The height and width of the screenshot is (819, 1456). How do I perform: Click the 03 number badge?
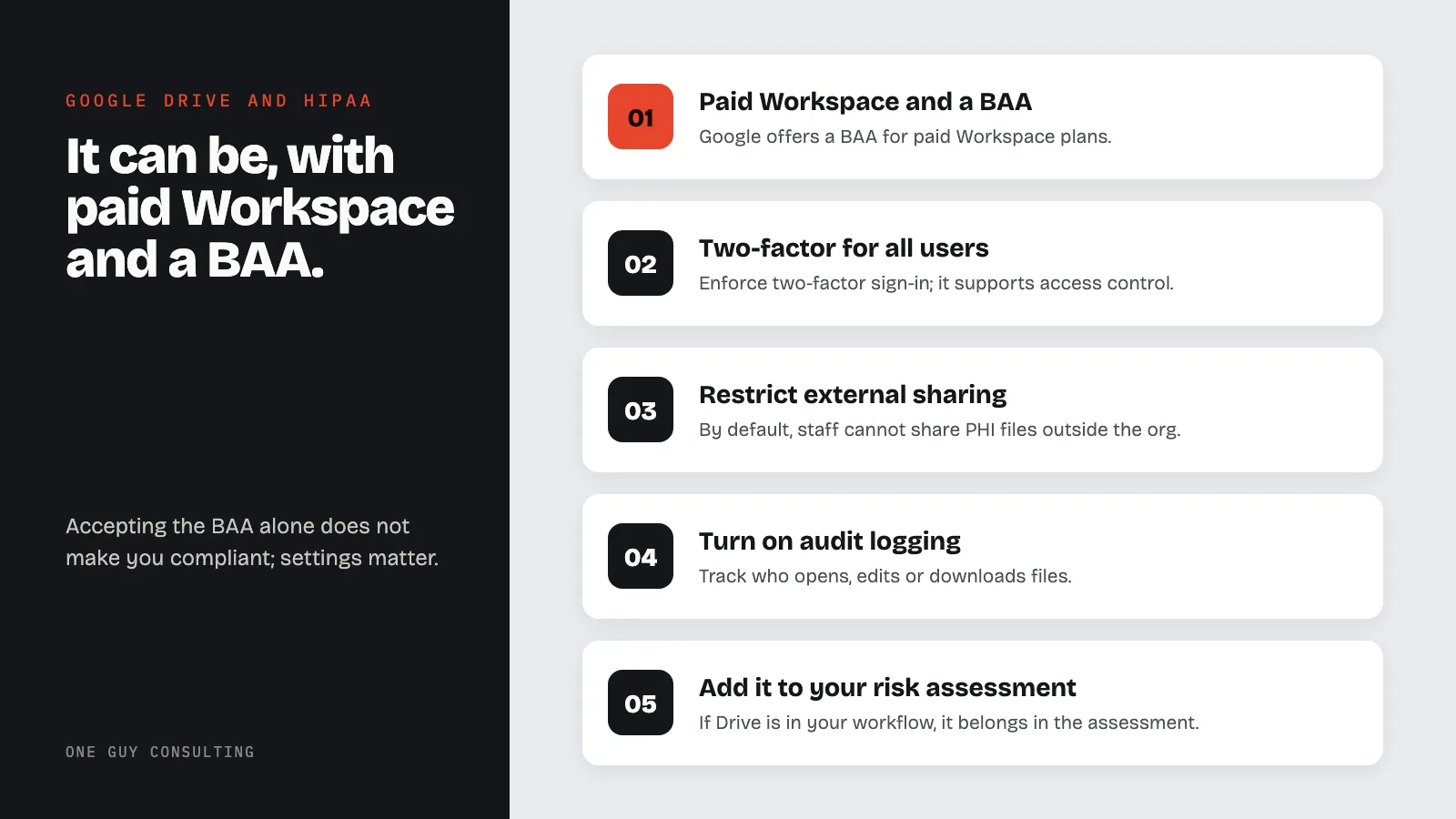coord(641,409)
